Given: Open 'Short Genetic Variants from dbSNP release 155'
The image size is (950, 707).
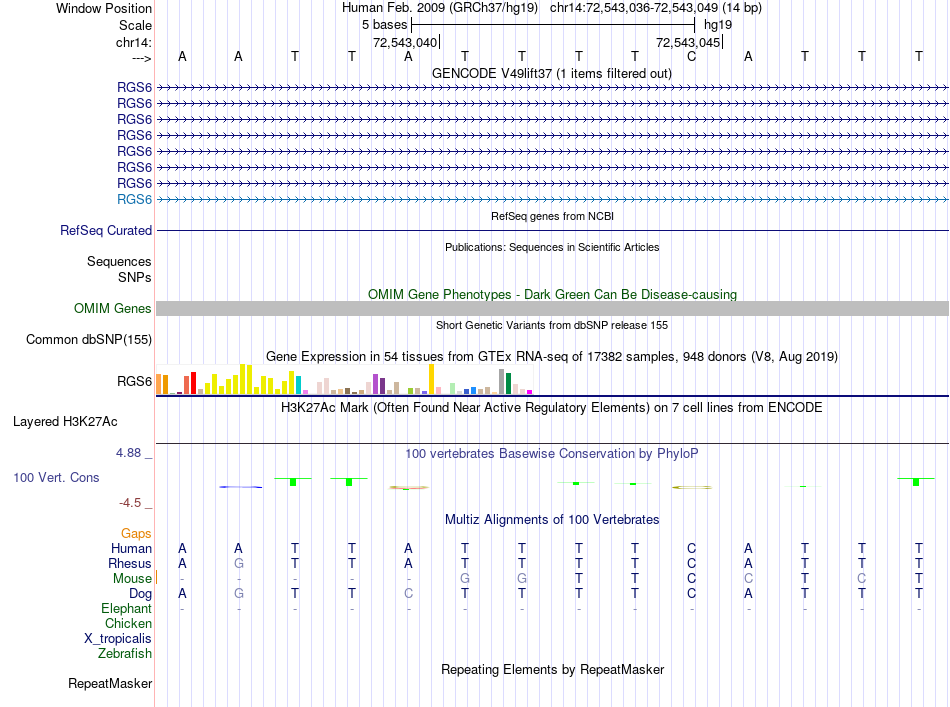Looking at the screenshot, I should pyautogui.click(x=552, y=325).
